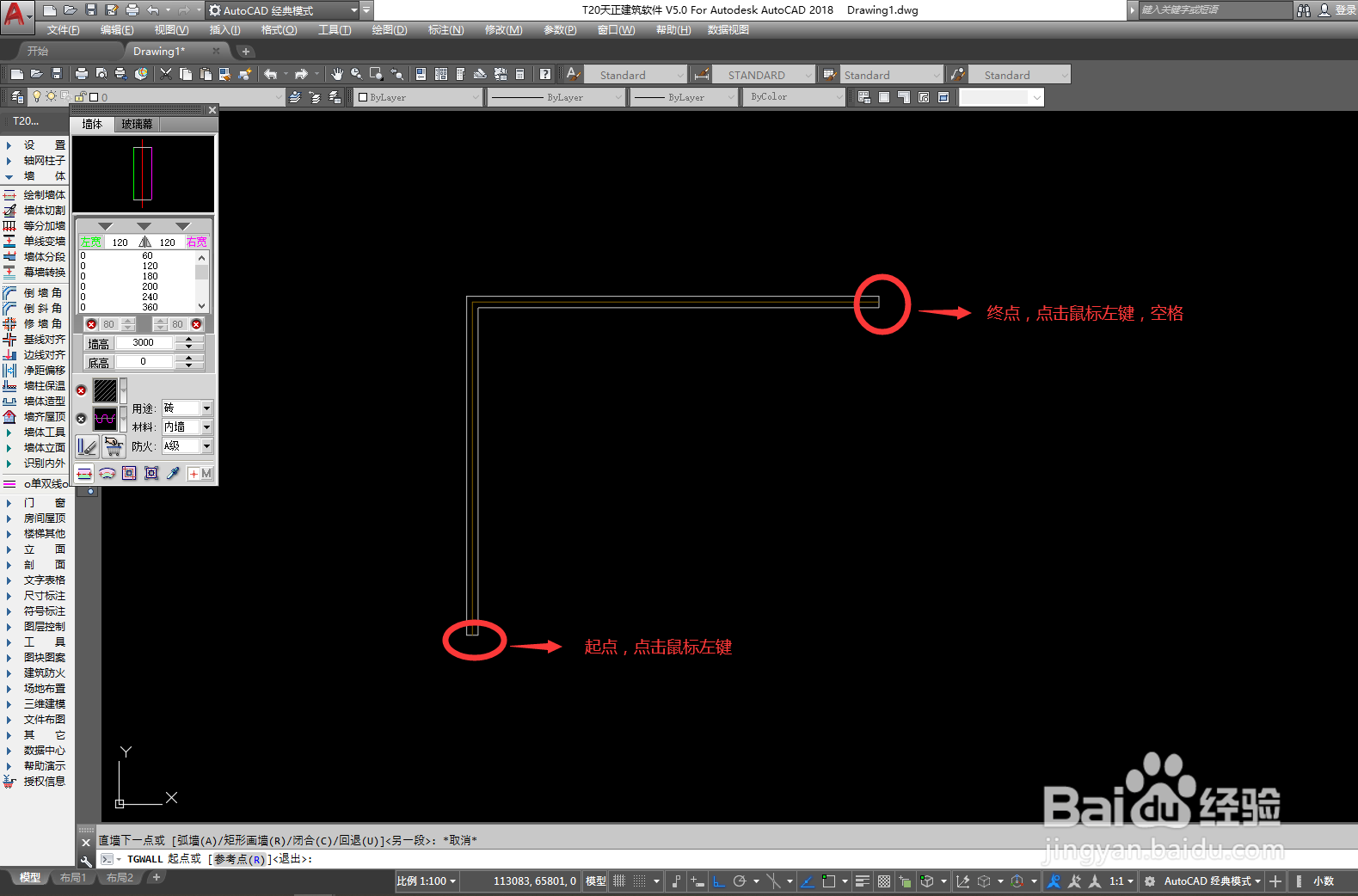The width and height of the screenshot is (1358, 896).
Task: Select the arc wall draw mode icon
Action: (x=107, y=473)
